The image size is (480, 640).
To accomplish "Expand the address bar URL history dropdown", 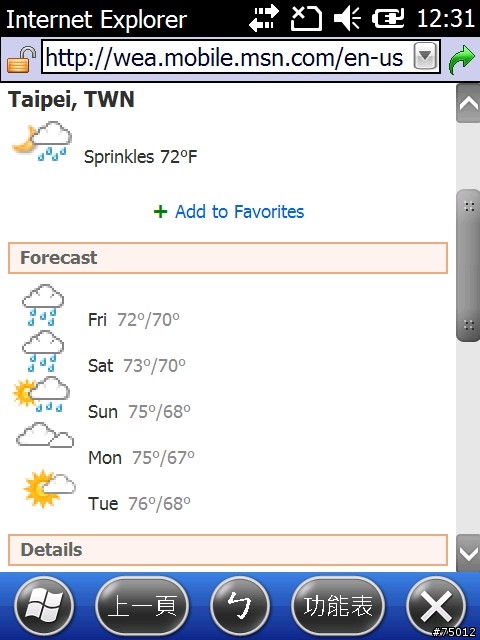I will click(426, 57).
